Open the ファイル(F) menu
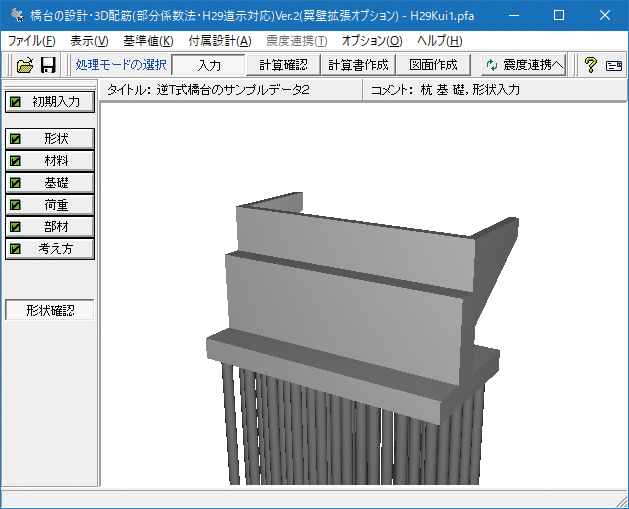The image size is (629, 509). point(32,41)
